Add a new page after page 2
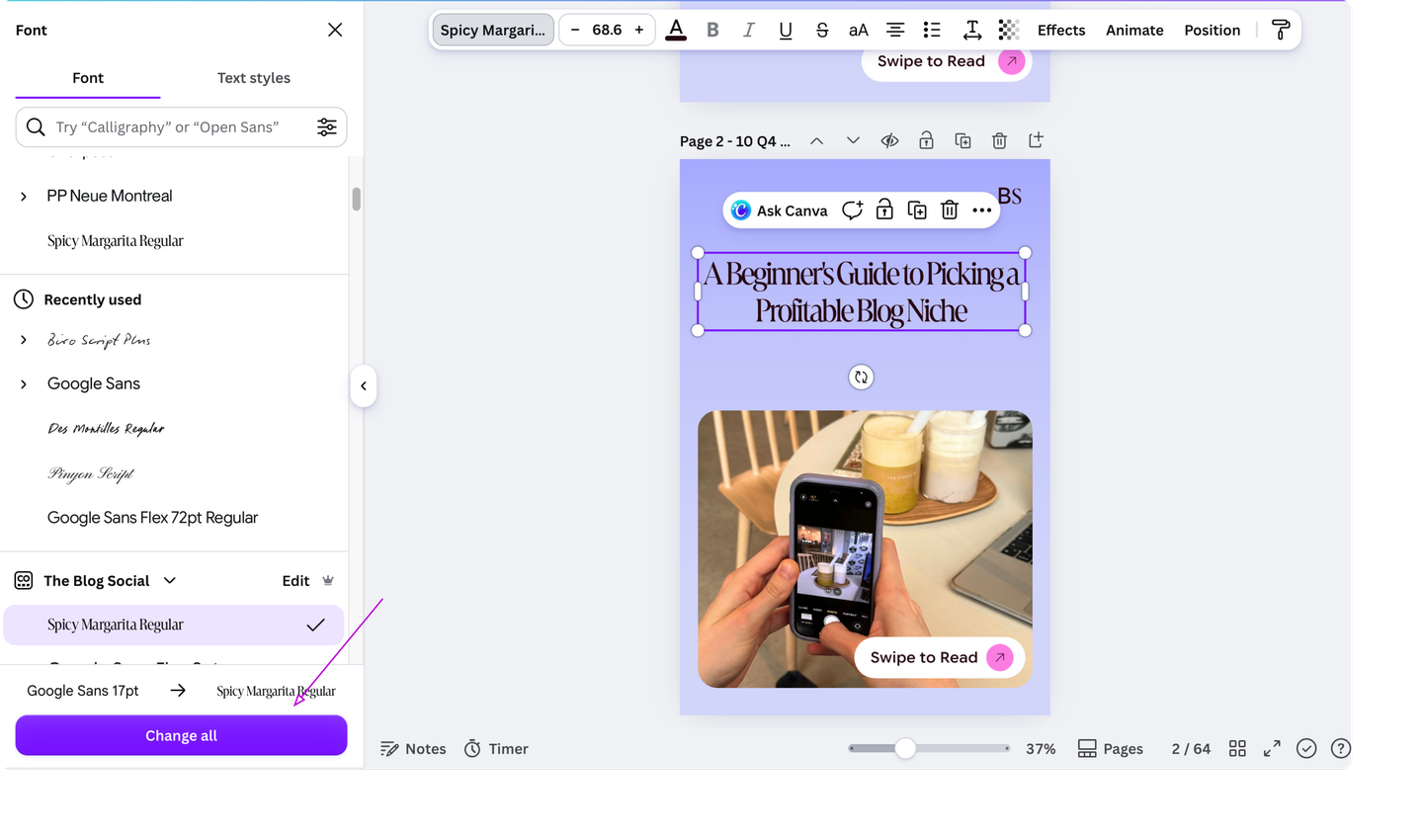 1036,140
